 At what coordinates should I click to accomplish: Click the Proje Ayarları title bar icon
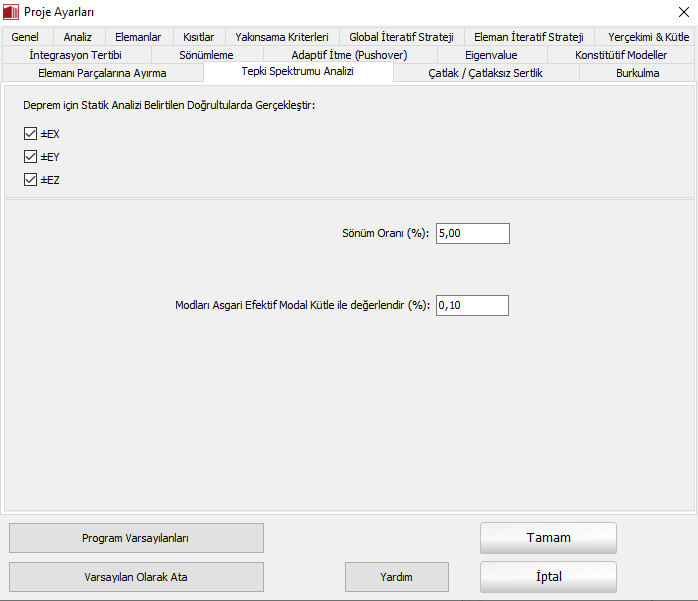(x=11, y=12)
